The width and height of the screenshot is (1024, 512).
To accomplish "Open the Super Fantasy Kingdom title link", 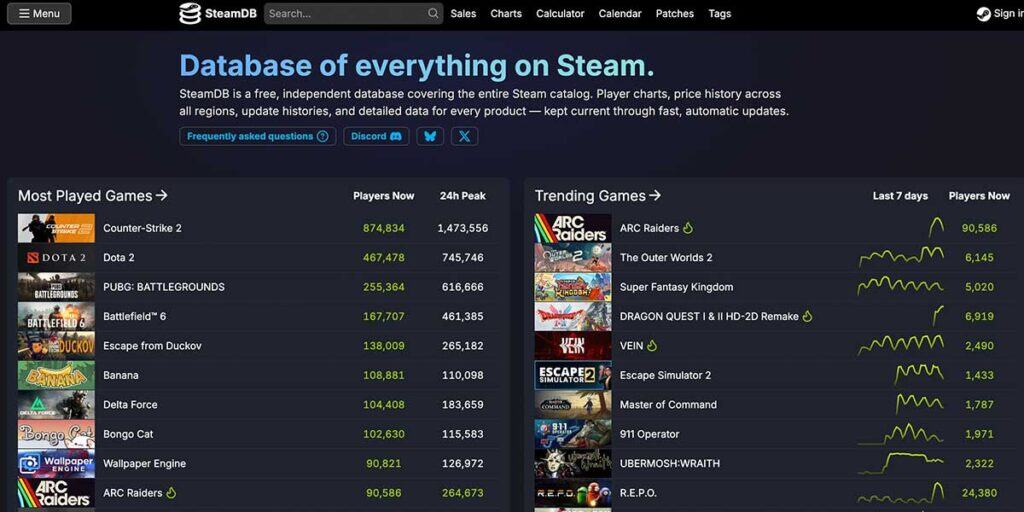I will pyautogui.click(x=677, y=287).
